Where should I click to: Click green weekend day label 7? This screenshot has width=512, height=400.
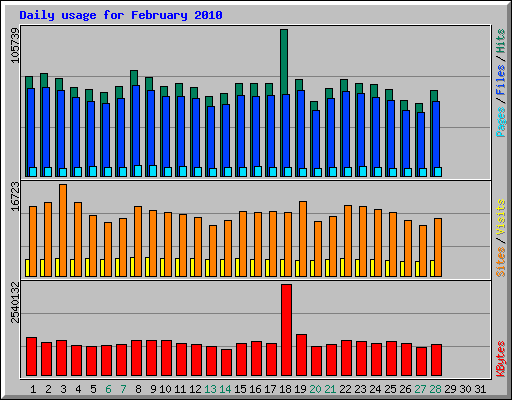(123, 389)
